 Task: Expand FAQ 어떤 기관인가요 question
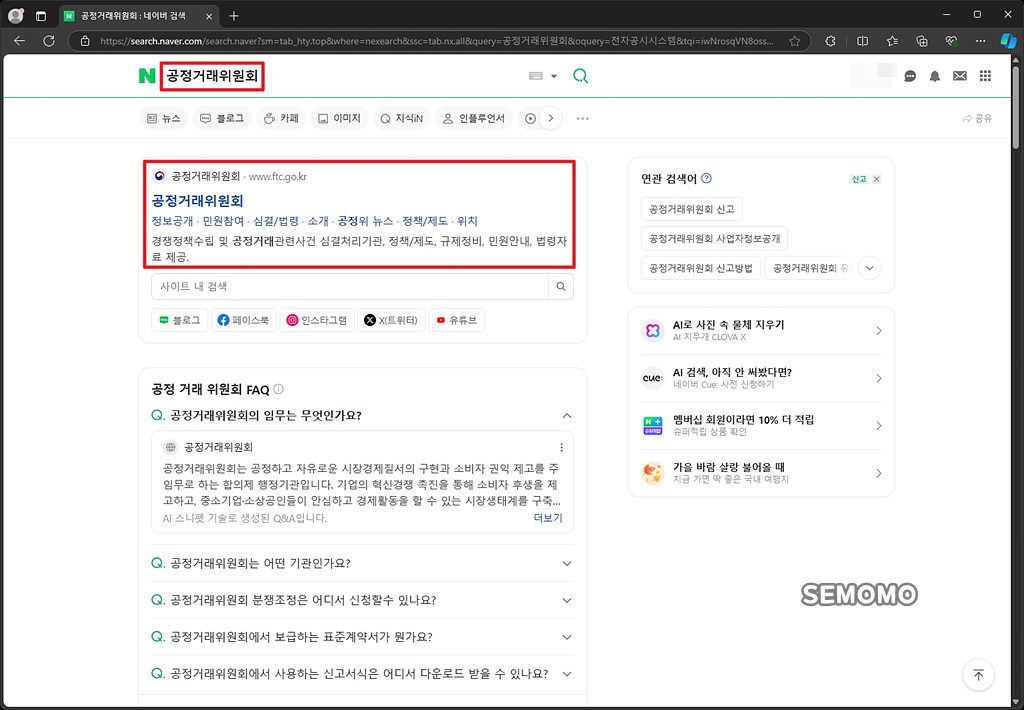point(567,563)
